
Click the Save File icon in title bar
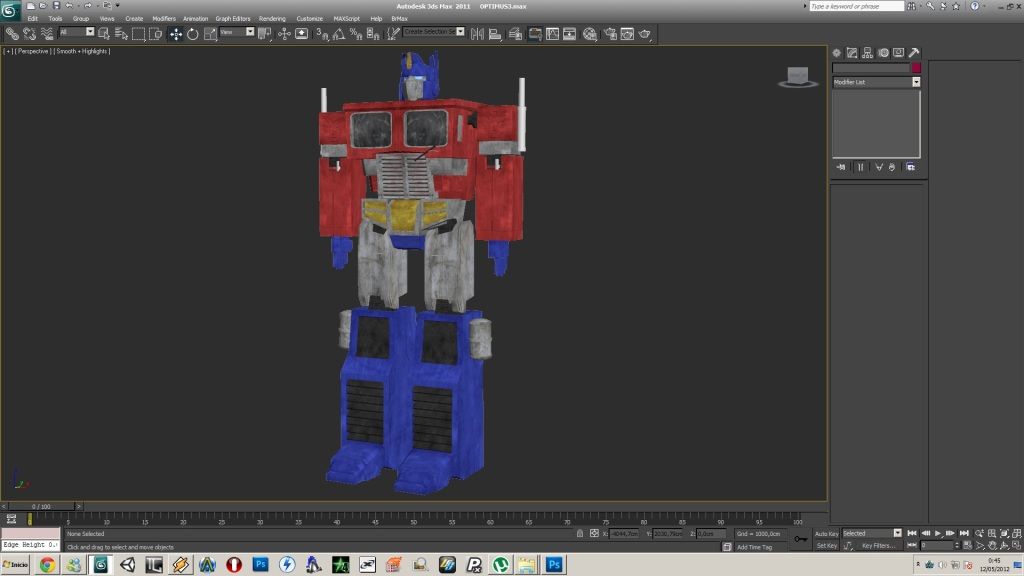56,5
